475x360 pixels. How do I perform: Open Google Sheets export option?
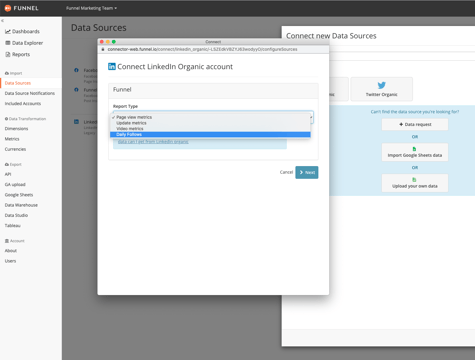(x=19, y=195)
